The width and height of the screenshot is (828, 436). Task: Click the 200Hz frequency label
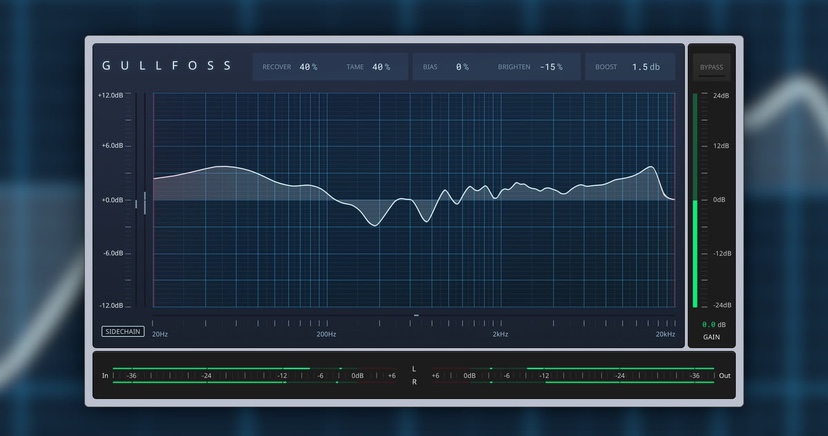[x=326, y=334]
